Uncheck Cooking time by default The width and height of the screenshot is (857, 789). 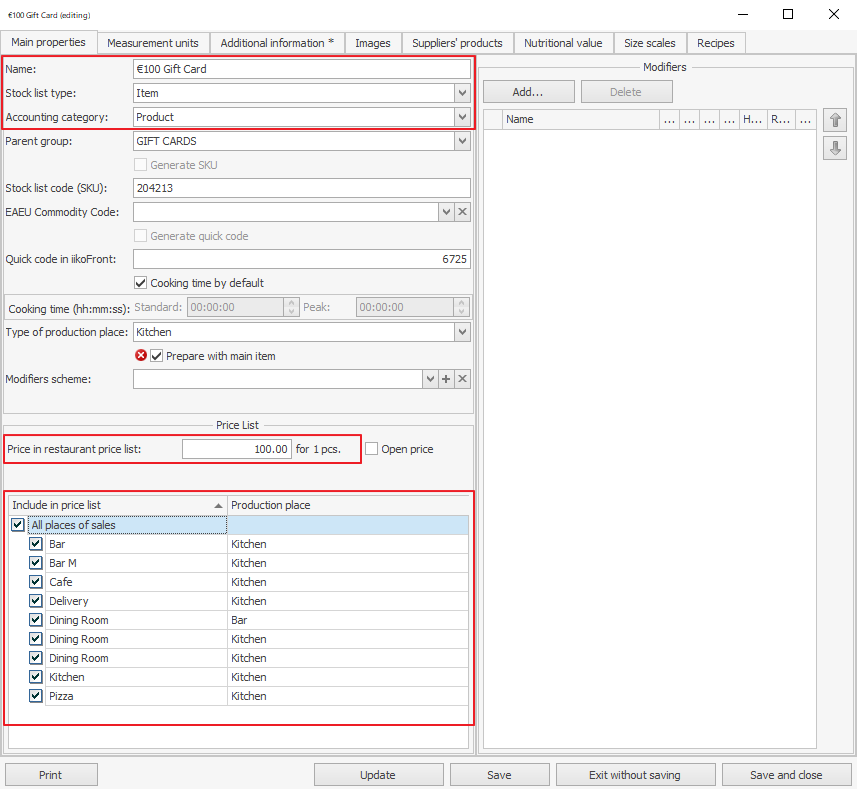click(x=141, y=283)
